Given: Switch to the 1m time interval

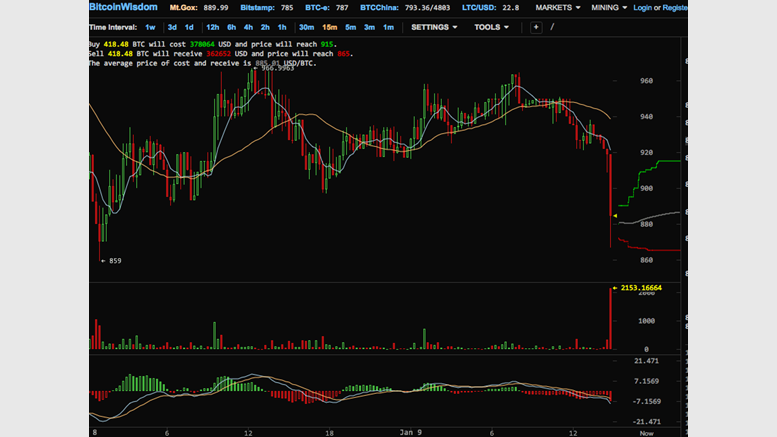Looking at the screenshot, I should coord(388,27).
